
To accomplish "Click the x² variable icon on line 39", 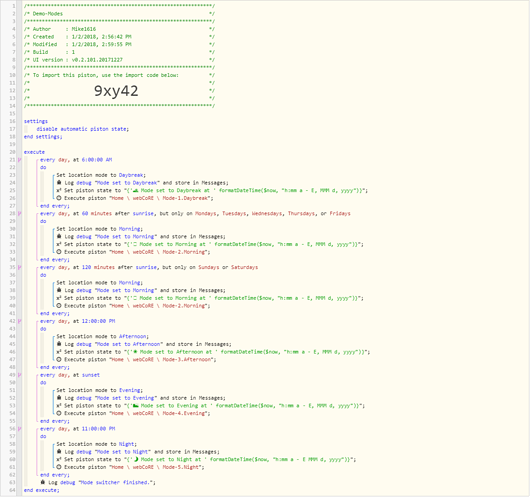I will point(59,299).
